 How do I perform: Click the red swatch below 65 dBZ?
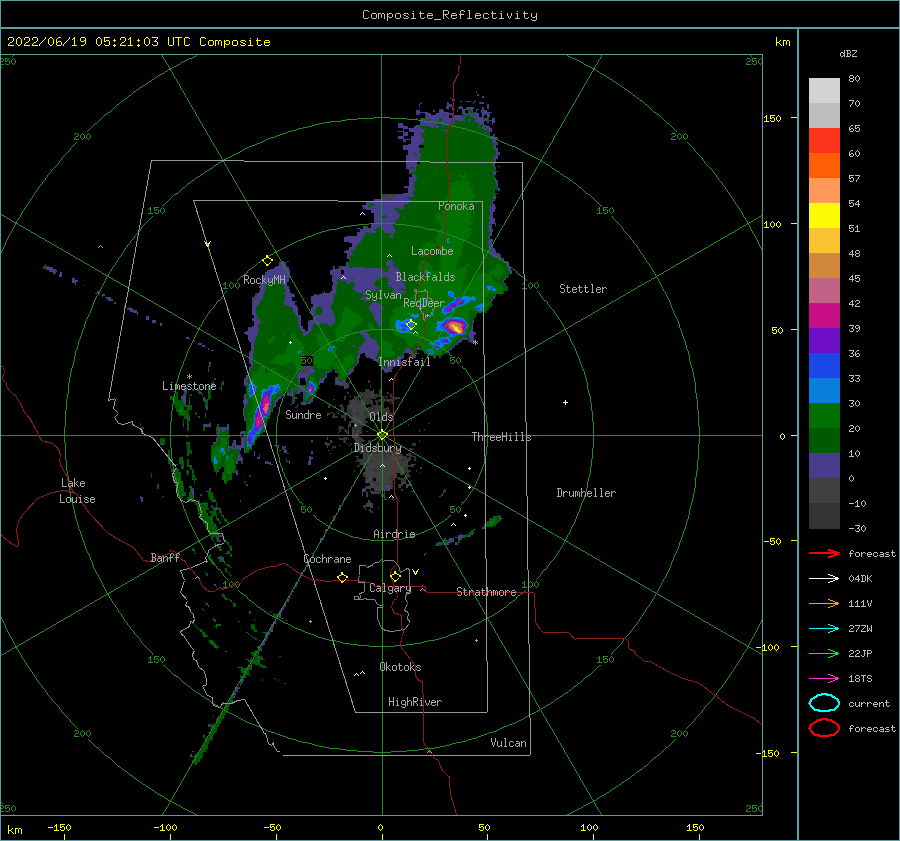click(x=824, y=141)
